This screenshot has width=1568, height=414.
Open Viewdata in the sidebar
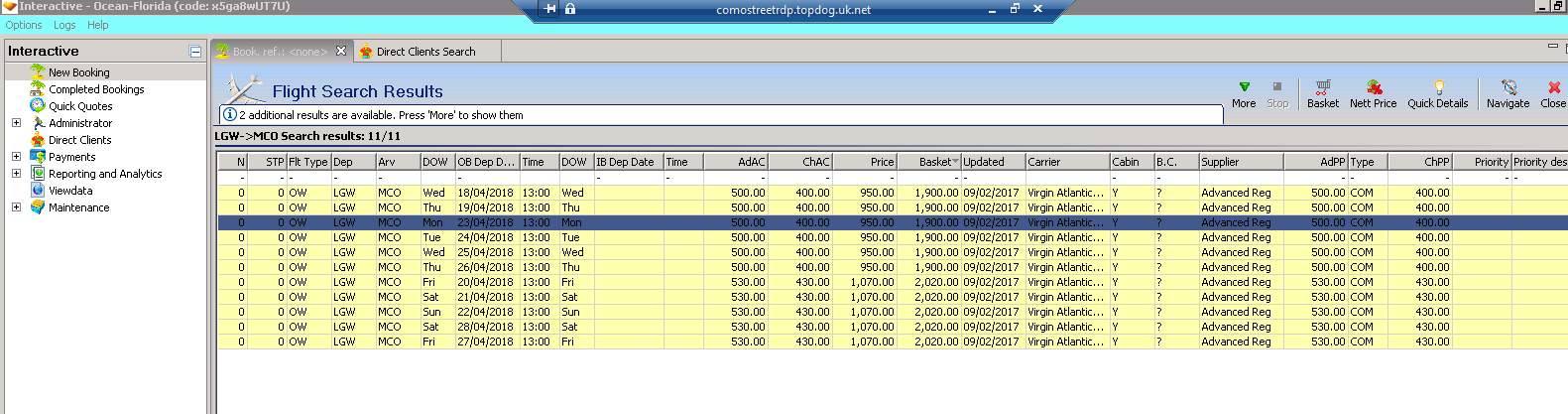(70, 191)
